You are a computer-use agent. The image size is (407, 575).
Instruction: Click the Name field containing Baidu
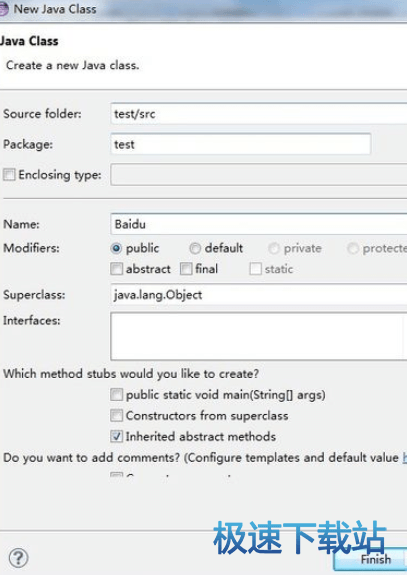pos(258,224)
